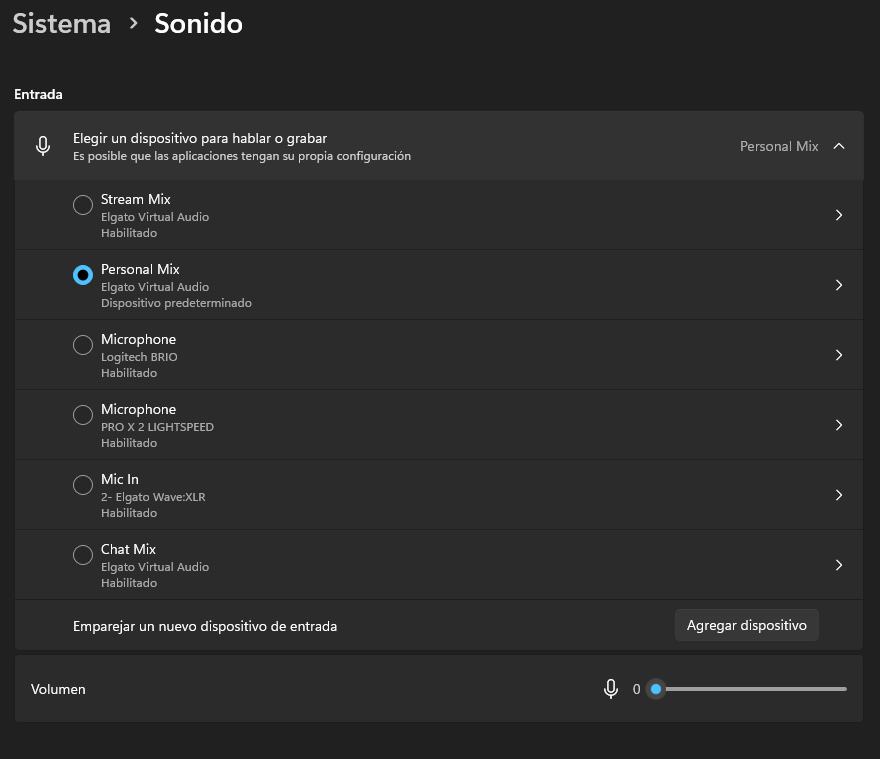Open Stream Mix details chevron arrow

[x=839, y=215]
